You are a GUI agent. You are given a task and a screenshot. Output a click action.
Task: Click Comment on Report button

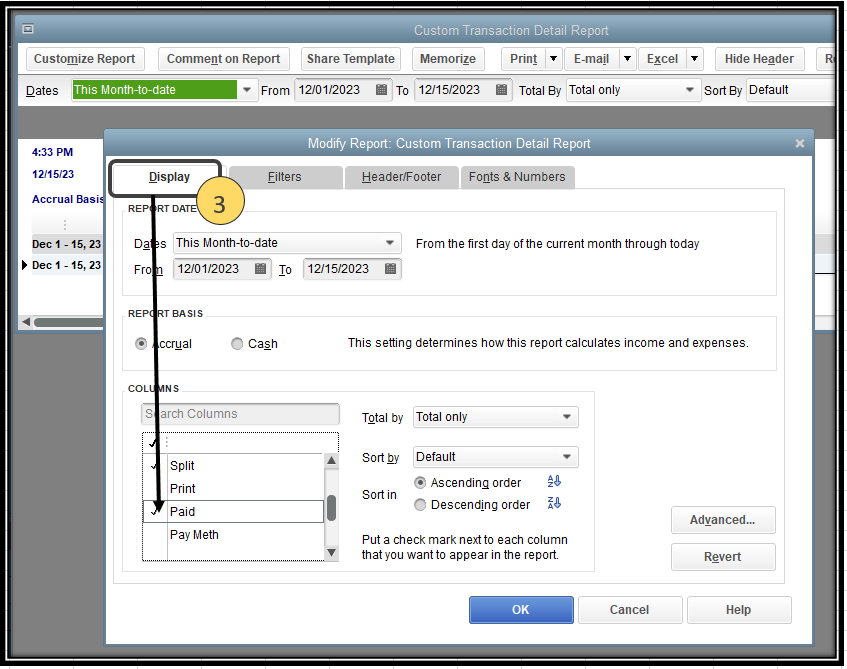tap(223, 58)
